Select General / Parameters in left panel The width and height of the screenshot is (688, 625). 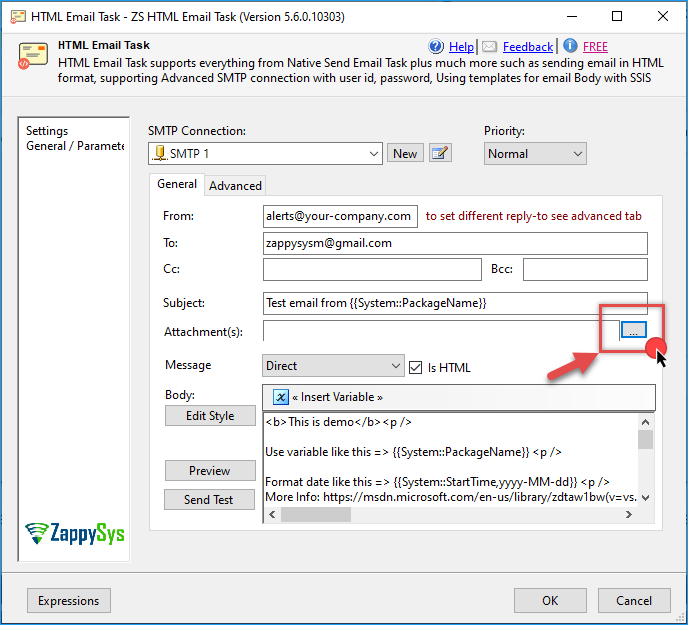[x=75, y=146]
